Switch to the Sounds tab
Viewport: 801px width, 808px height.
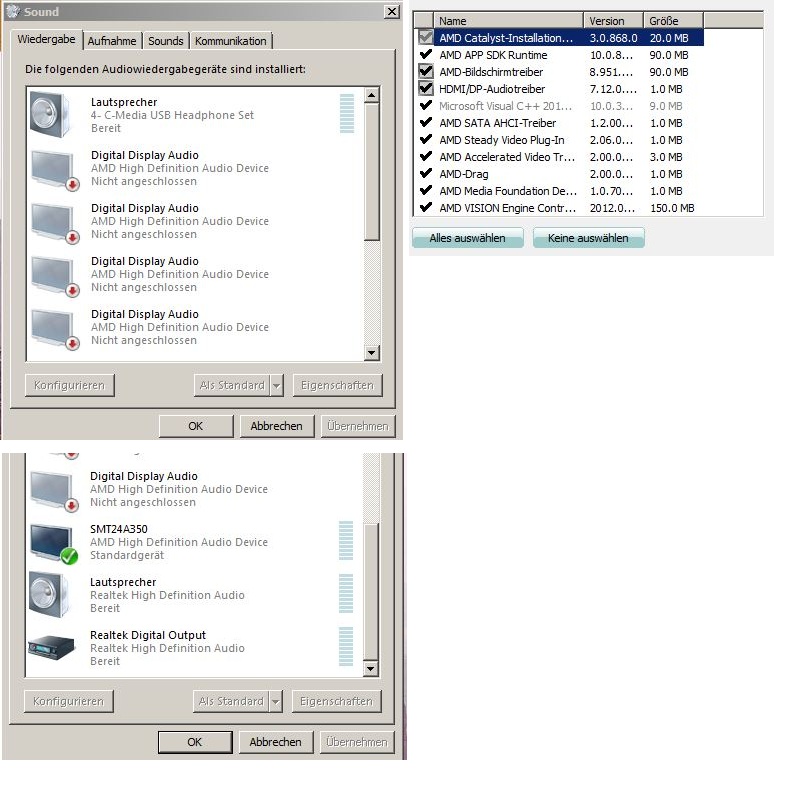tap(165, 41)
